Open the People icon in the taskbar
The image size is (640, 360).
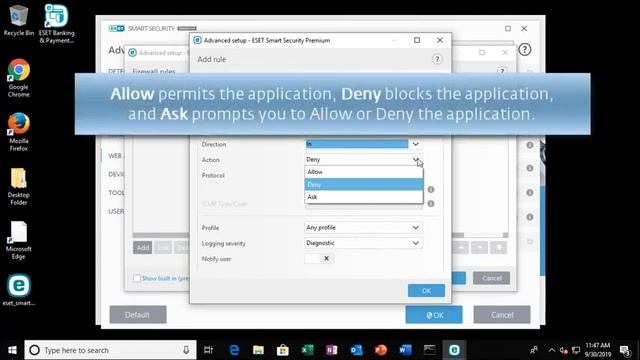click(x=533, y=350)
